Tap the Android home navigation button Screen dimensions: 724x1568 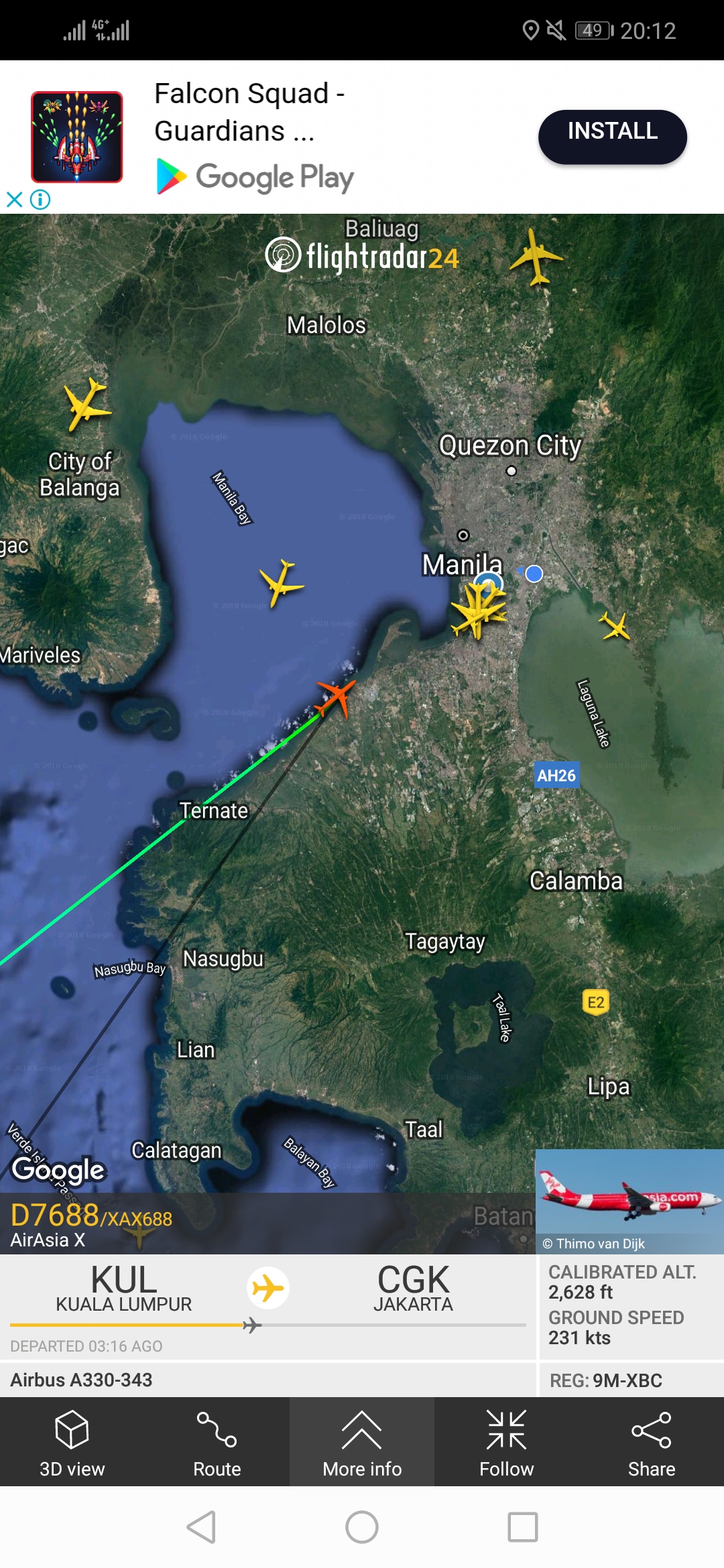click(362, 1527)
